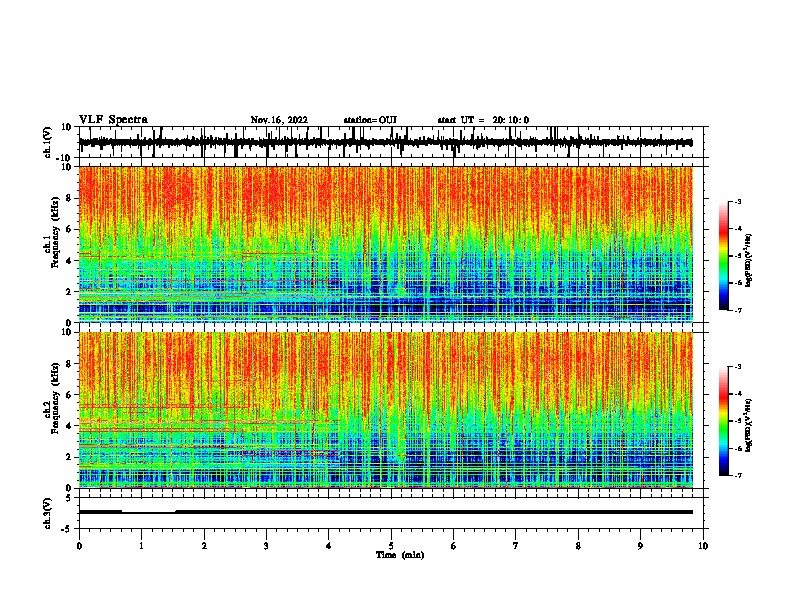Viewport: 792px width, 612px height.
Task: Click the "station=OUI" label
Action: pyautogui.click(x=370, y=120)
